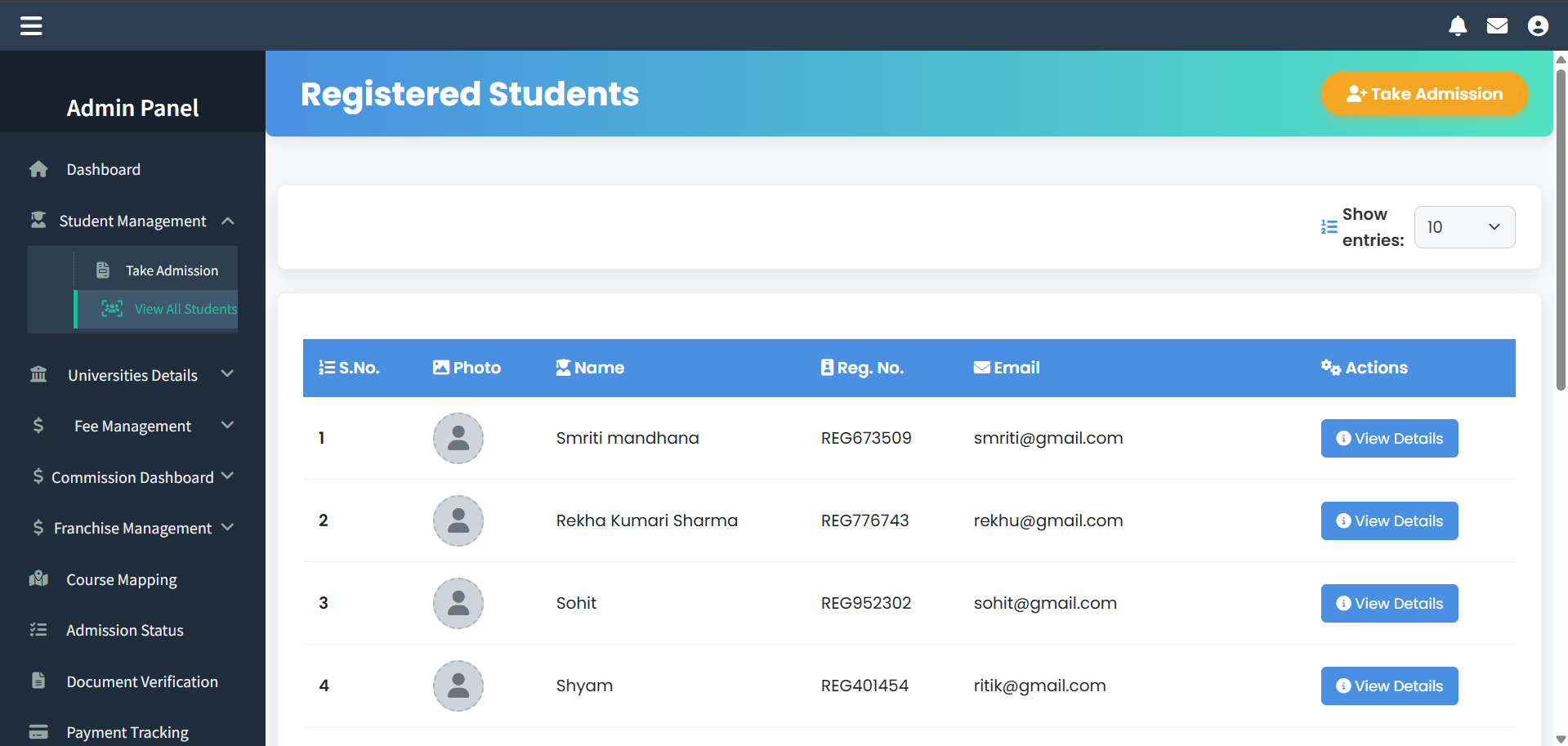Viewport: 1568px width, 746px height.
Task: Click the Dashboard home icon
Action: coord(38,169)
